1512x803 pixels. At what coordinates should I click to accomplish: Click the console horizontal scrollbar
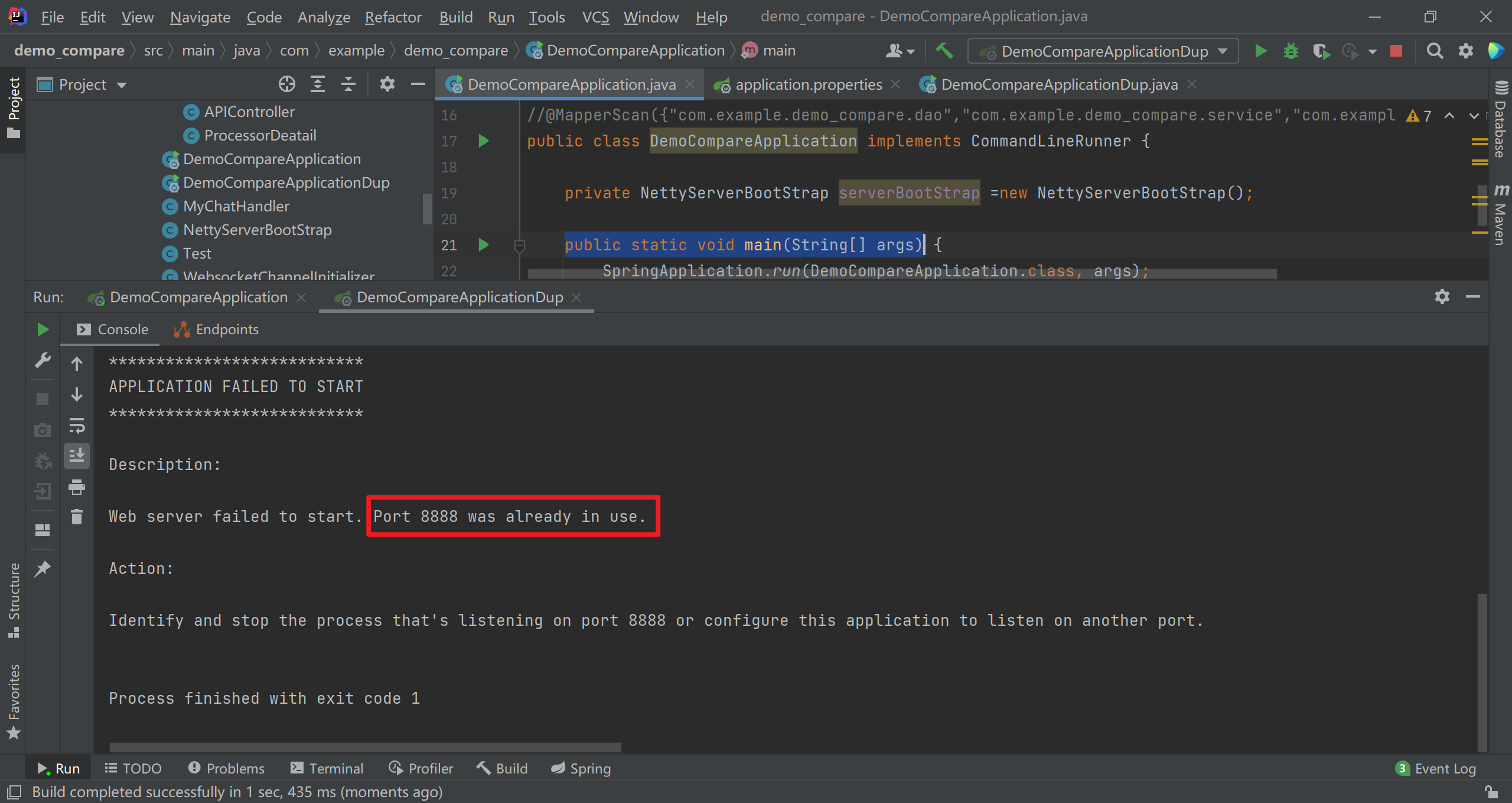tap(365, 747)
